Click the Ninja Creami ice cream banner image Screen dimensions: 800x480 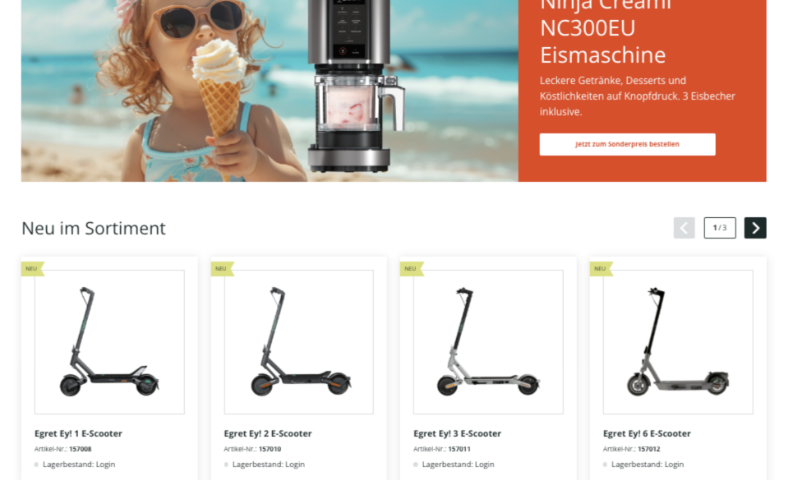(x=269, y=91)
